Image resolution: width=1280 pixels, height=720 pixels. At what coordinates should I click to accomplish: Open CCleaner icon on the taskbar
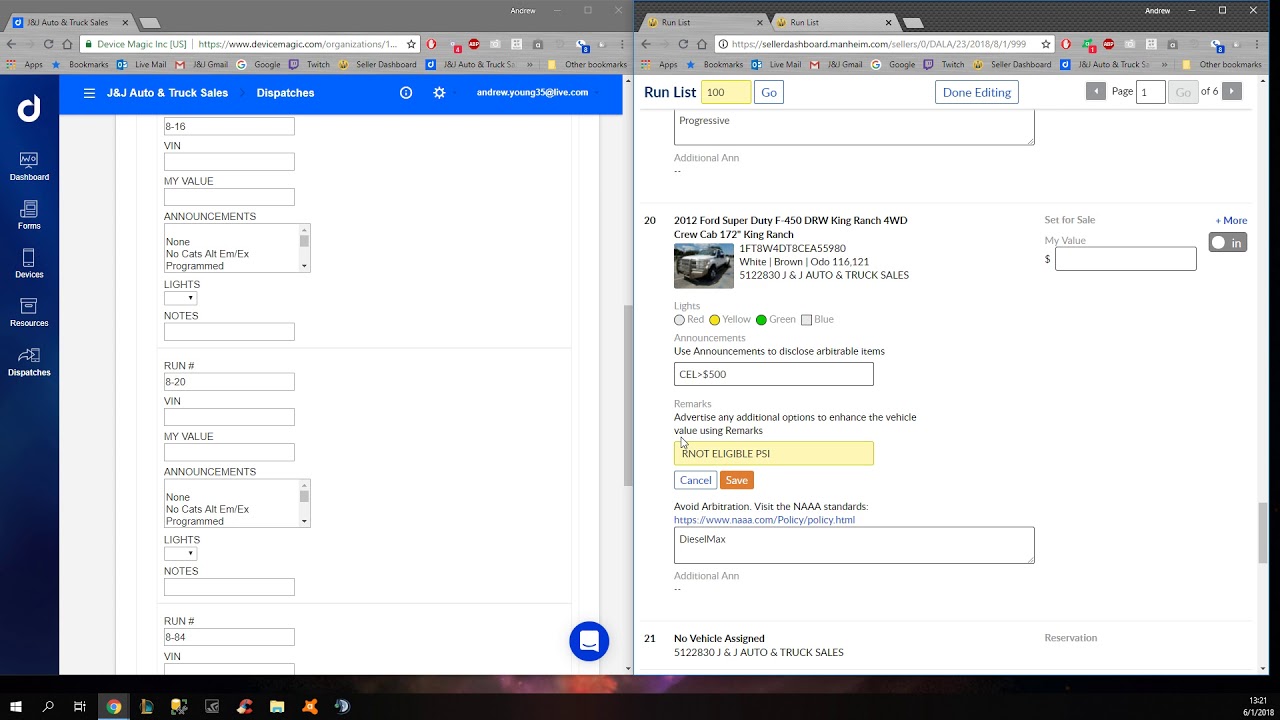[x=245, y=706]
